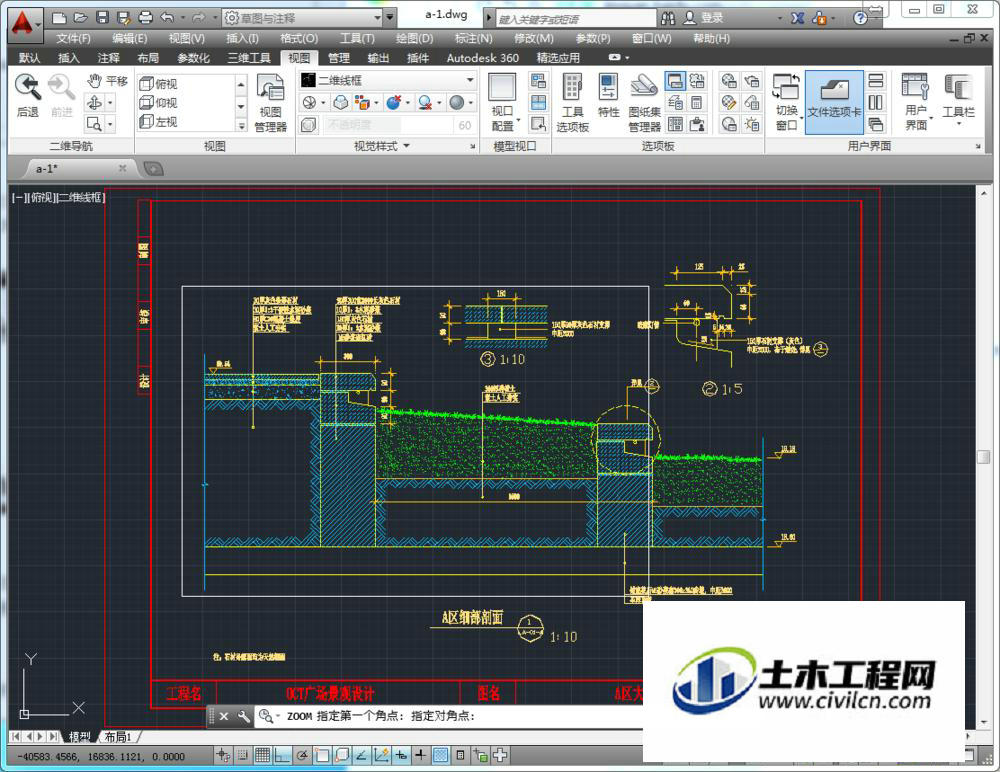Open the 视图管理器 view manager
The width and height of the screenshot is (1000, 772).
coord(270,103)
